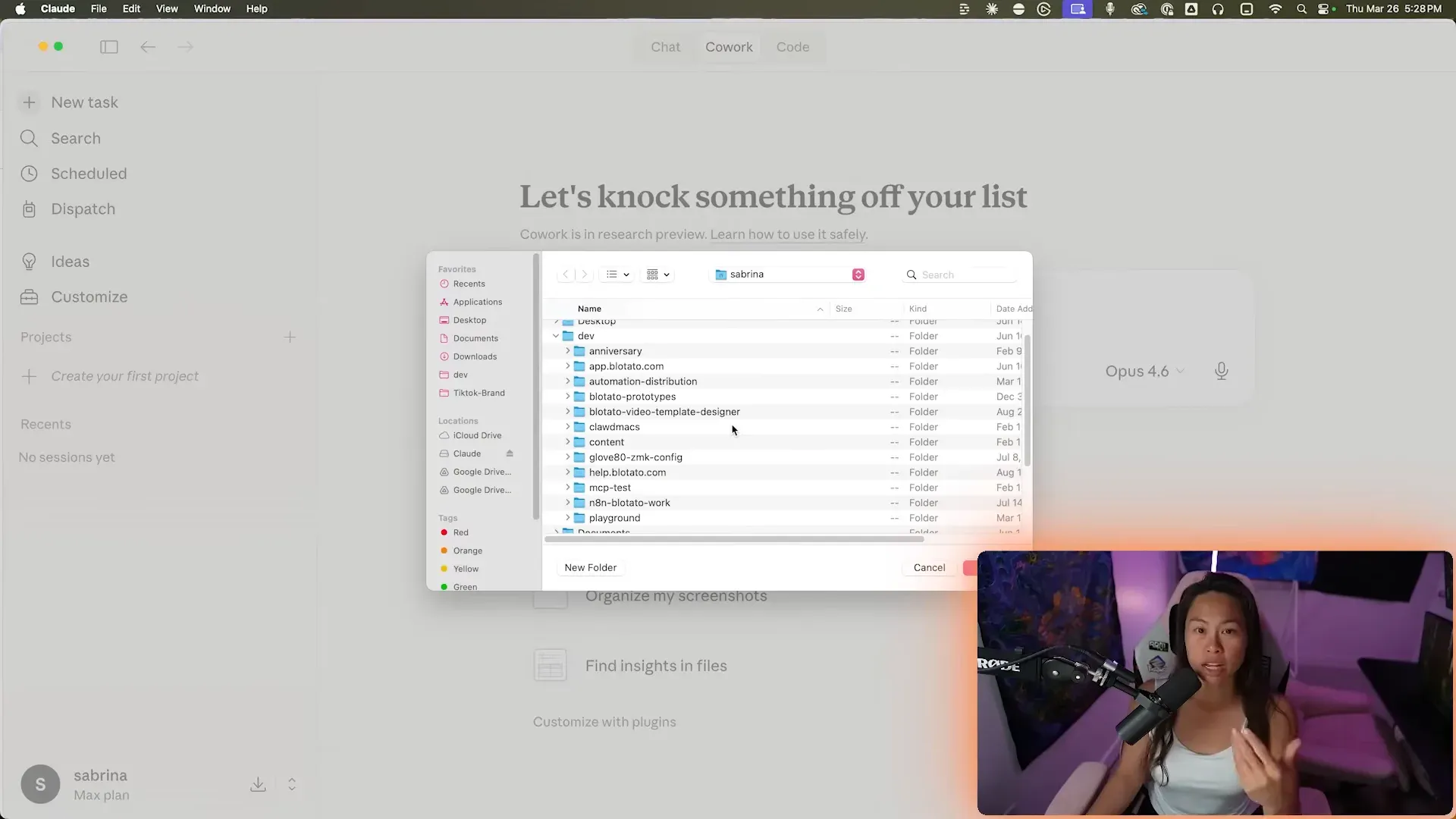Screen dimensions: 1456x819
Task: Expand the app.blotato.com folder
Action: point(567,366)
